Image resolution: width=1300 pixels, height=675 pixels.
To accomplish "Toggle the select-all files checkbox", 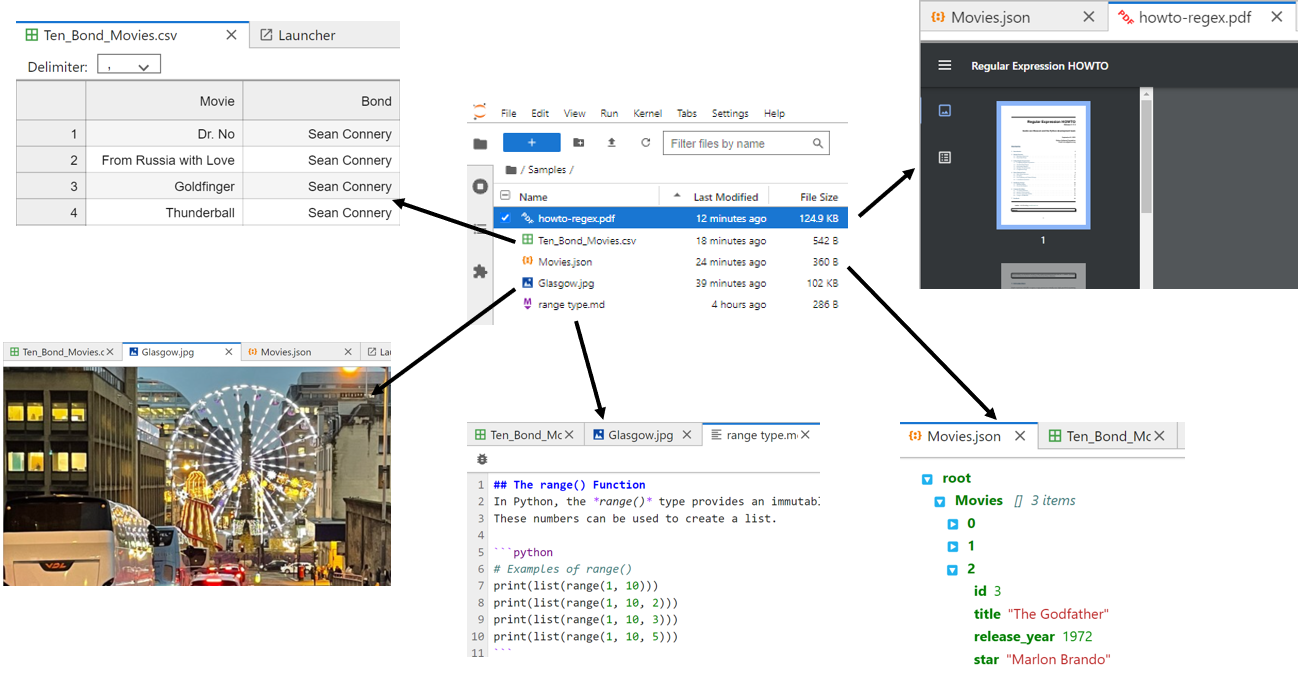I will click(x=504, y=195).
